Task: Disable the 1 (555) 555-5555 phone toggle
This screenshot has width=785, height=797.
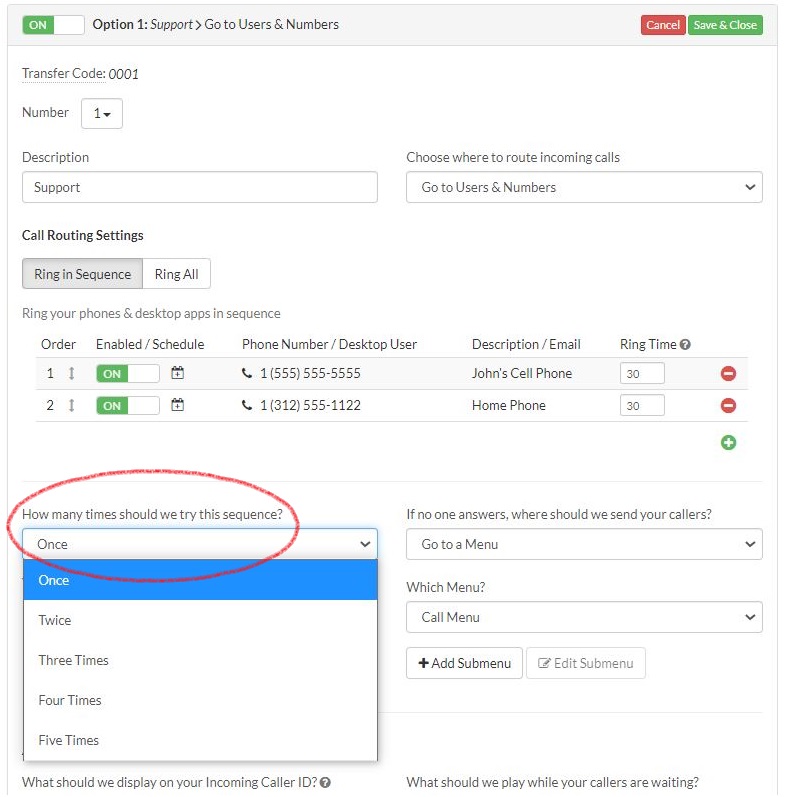Action: [x=127, y=373]
